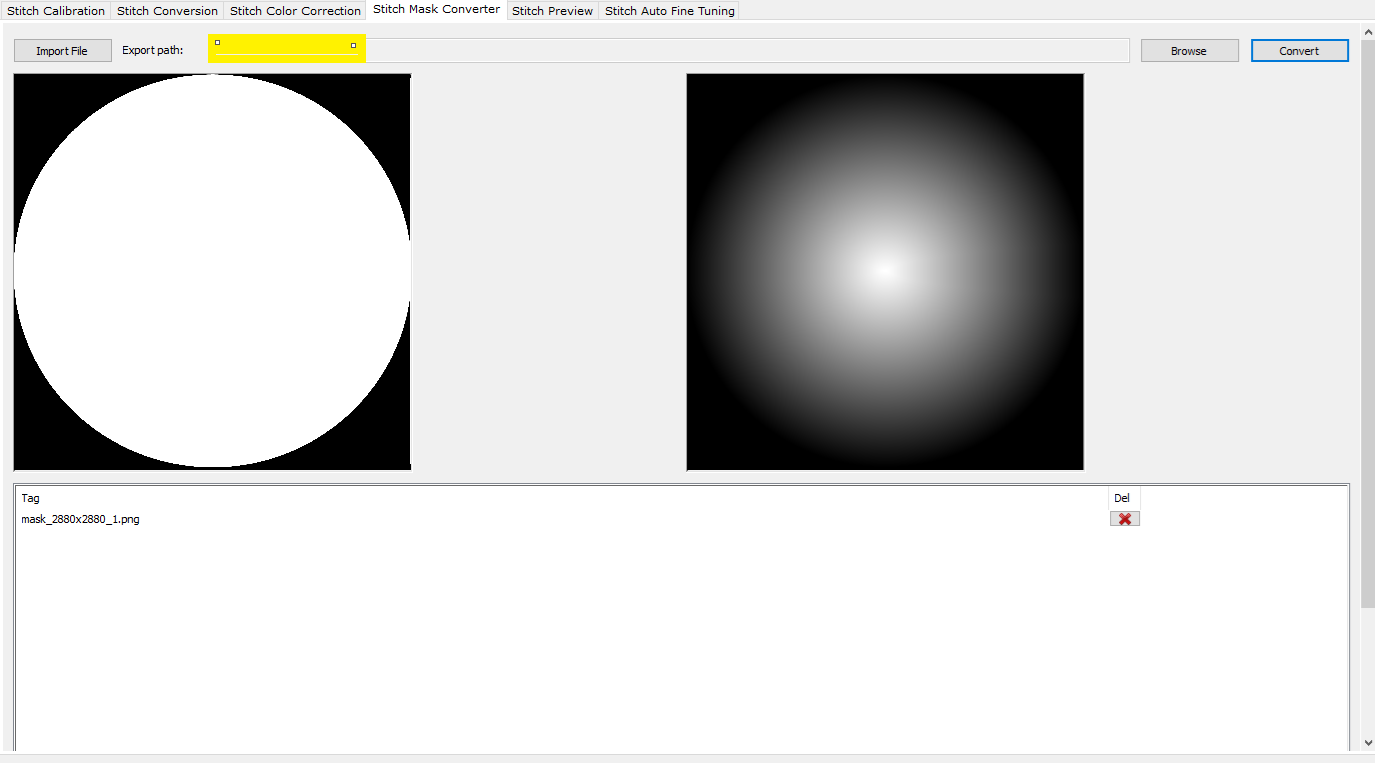This screenshot has width=1375, height=763.
Task: Click Browse to choose export folder
Action: tap(1189, 51)
